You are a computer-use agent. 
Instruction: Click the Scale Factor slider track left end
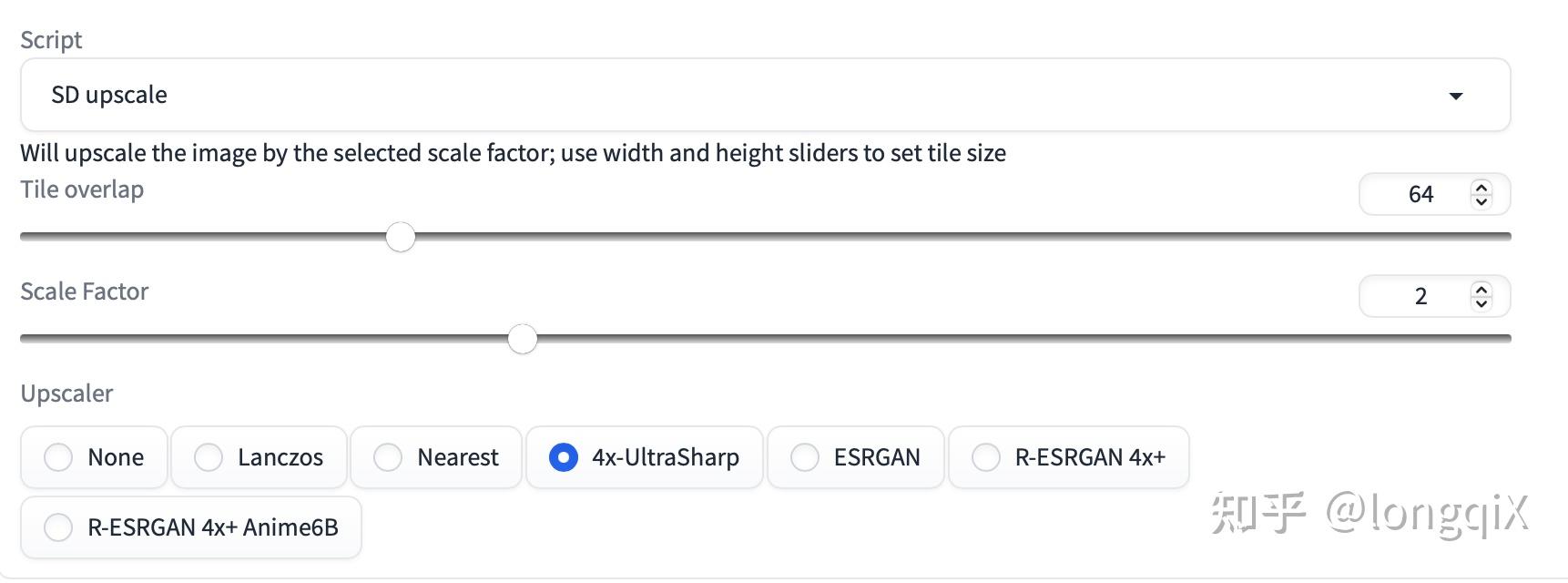(27, 339)
